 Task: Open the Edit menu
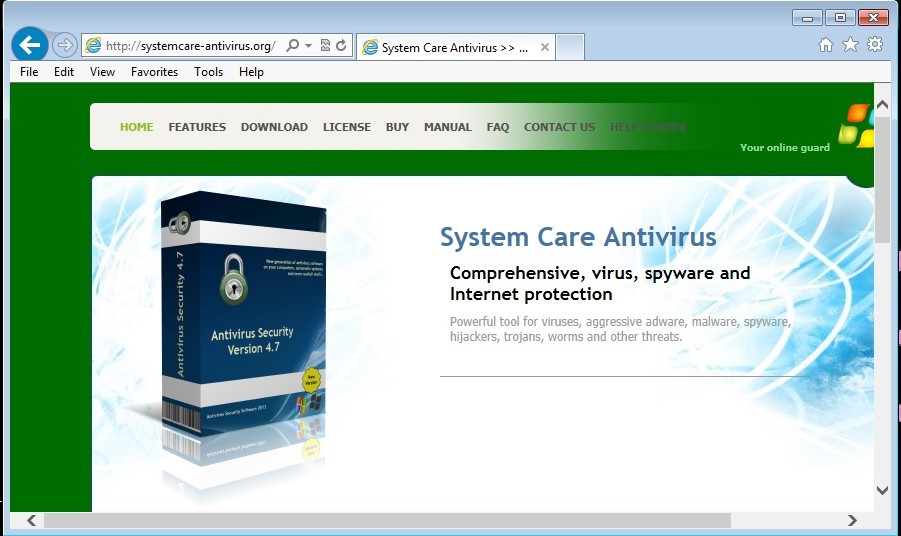coord(64,72)
